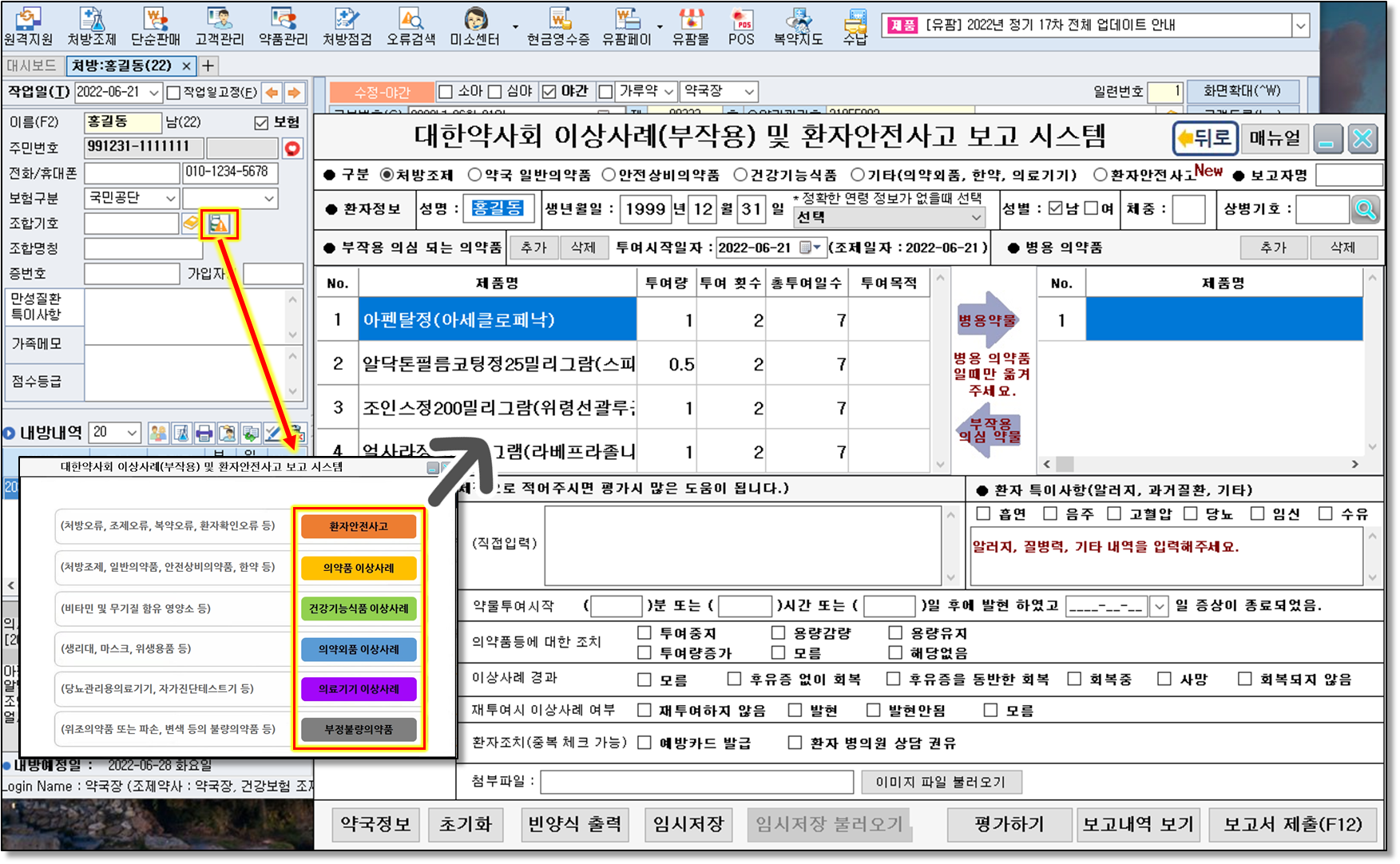Open the 복약지도 toolbar icon
This screenshot has width=1400, height=864.
click(x=798, y=26)
